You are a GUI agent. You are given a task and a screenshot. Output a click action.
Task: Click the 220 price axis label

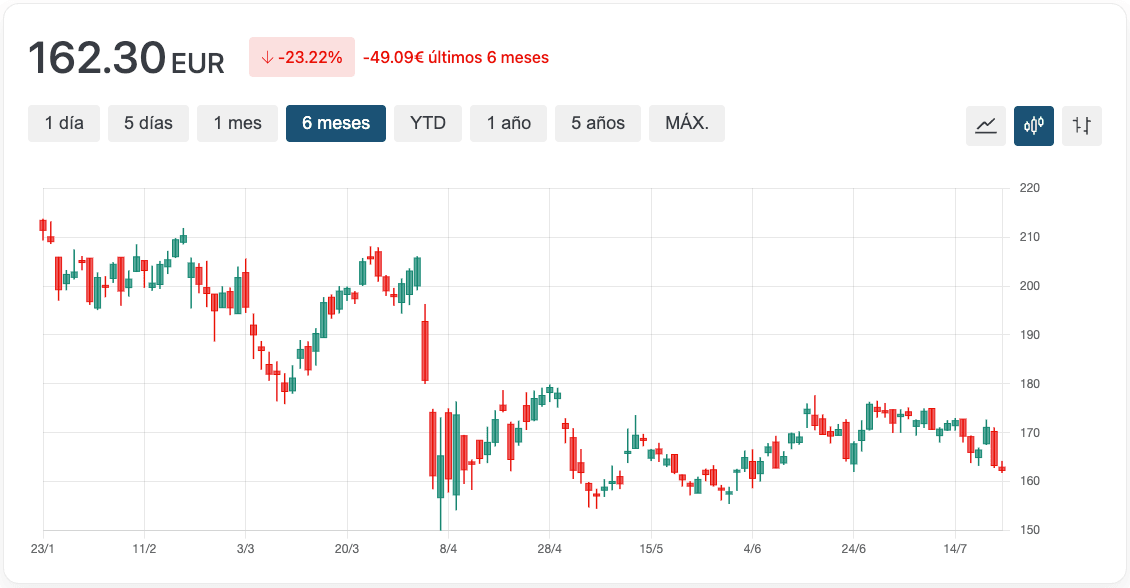[1029, 188]
